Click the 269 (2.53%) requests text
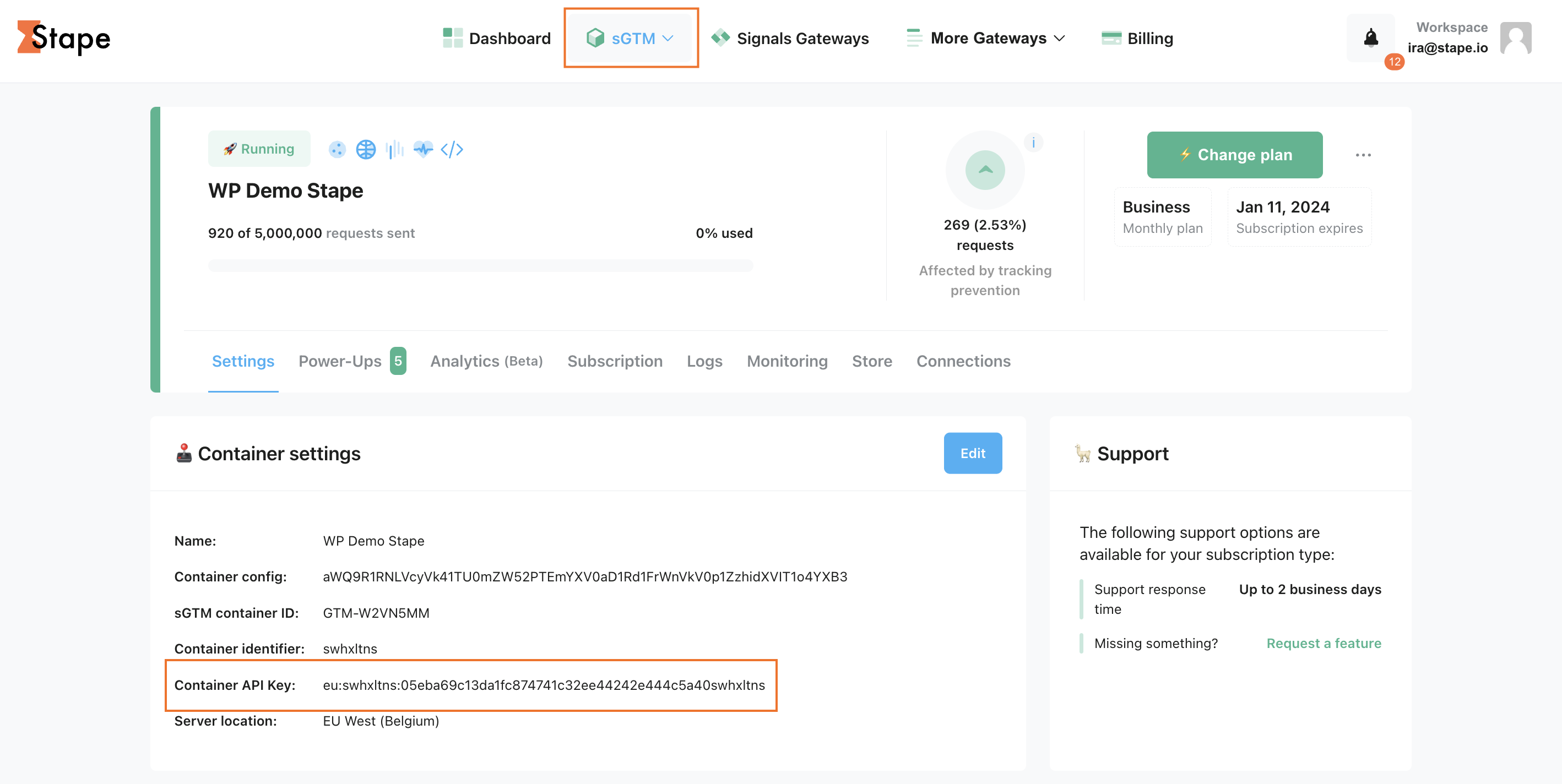This screenshot has height=784, width=1562. click(985, 235)
